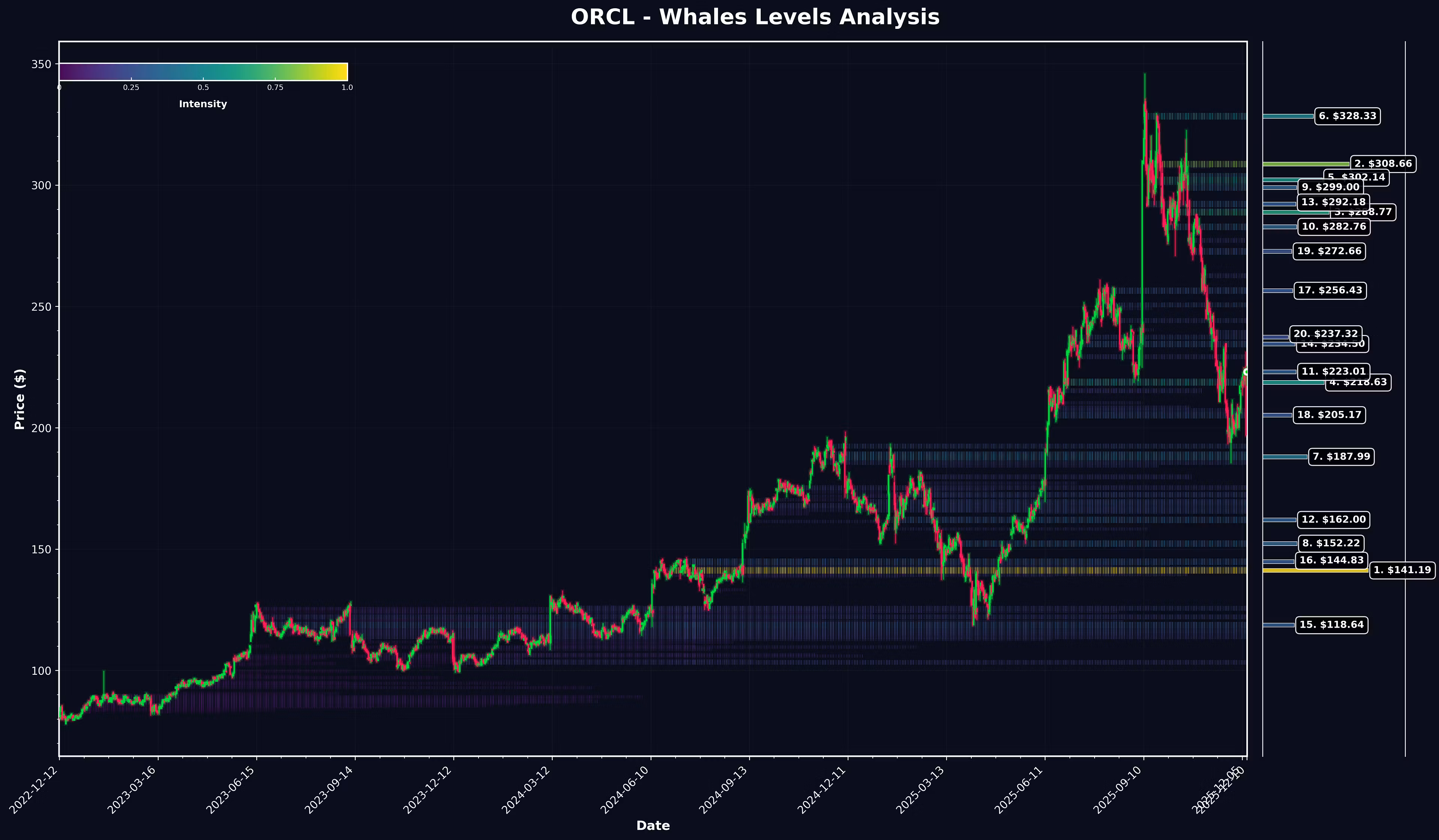Click the 16. $144.83 level label
Image resolution: width=1439 pixels, height=840 pixels.
coord(1331,560)
